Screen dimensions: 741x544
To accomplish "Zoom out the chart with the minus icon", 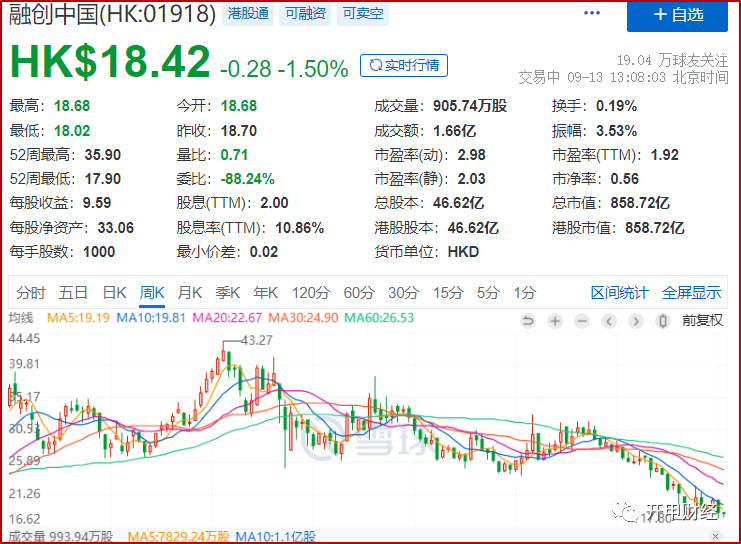I will pyautogui.click(x=582, y=321).
